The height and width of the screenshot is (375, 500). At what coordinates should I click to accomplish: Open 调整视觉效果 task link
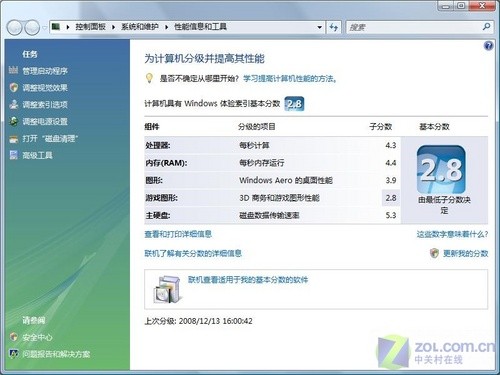click(x=45, y=88)
